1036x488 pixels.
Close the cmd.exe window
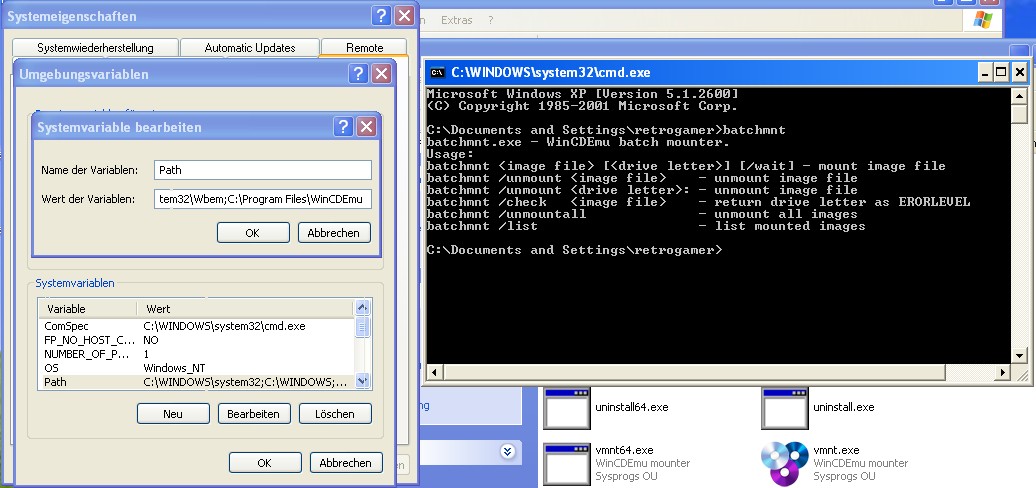(x=1020, y=73)
